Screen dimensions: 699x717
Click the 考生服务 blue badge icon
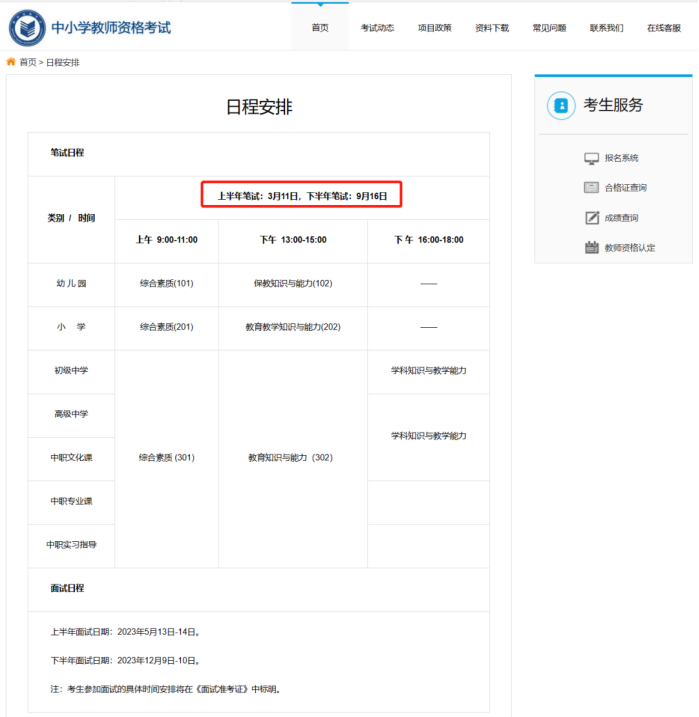(561, 105)
